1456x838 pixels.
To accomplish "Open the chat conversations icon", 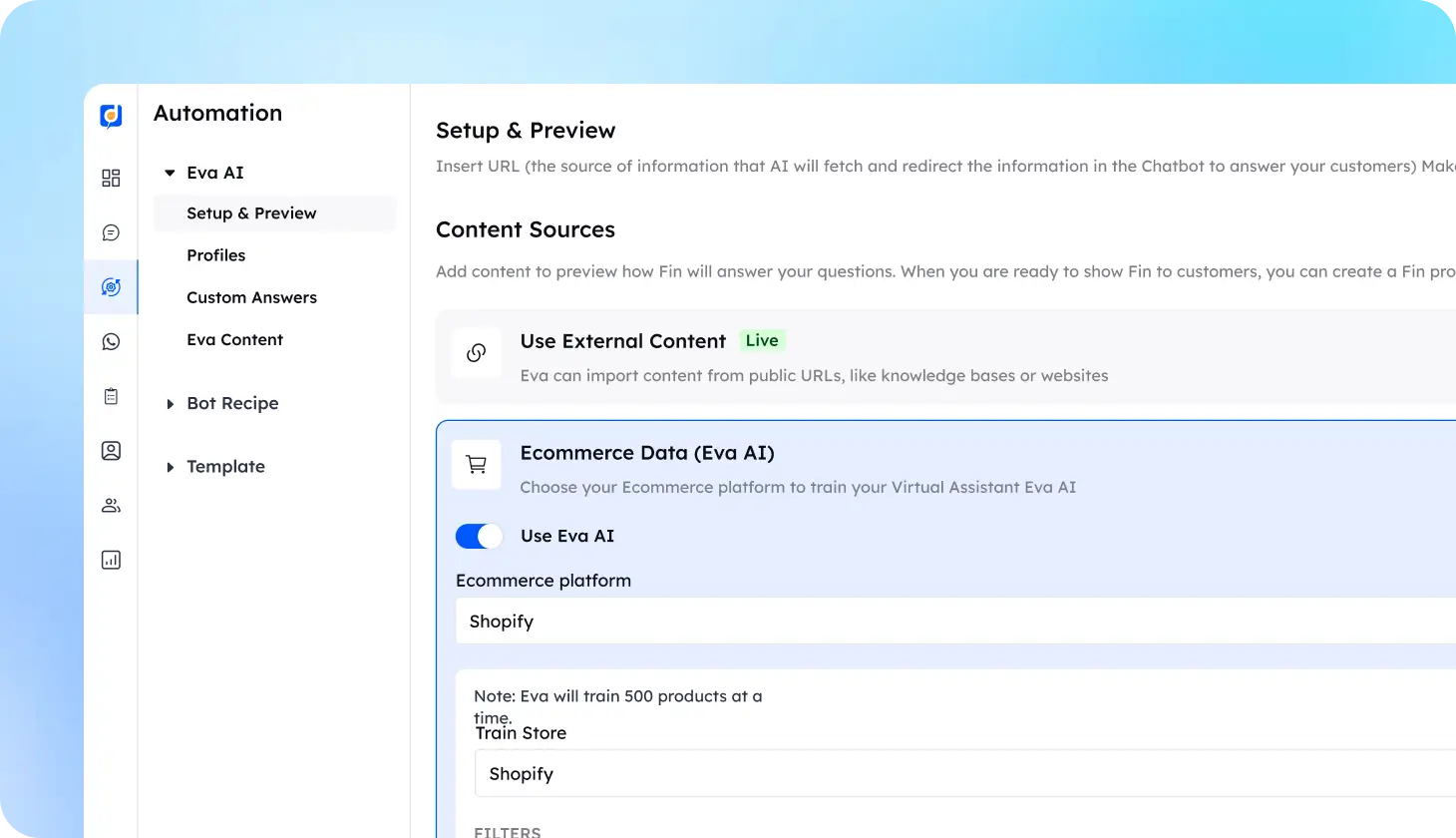I will 111,232.
